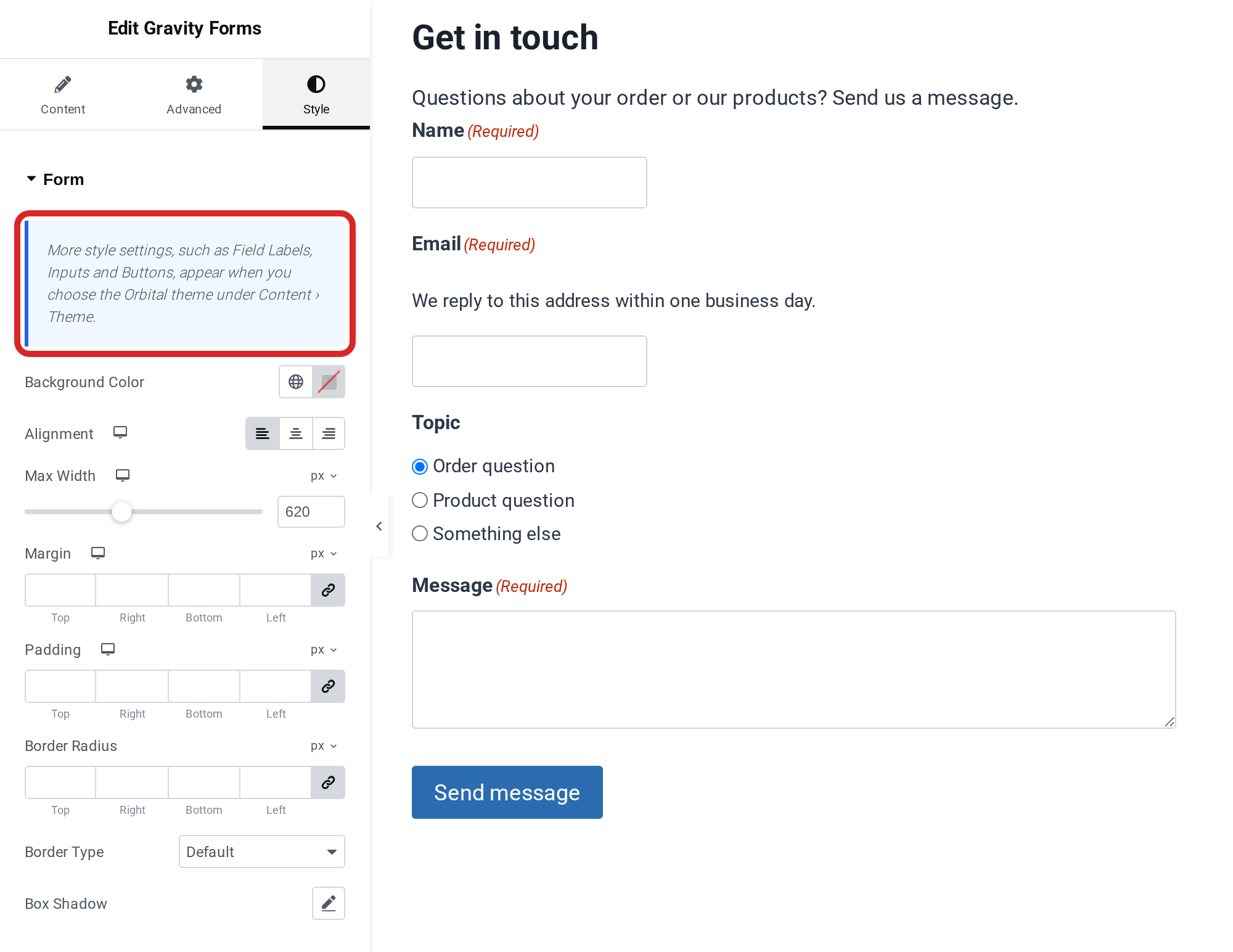
Task: Click Max Width responsive device icon
Action: pos(123,475)
